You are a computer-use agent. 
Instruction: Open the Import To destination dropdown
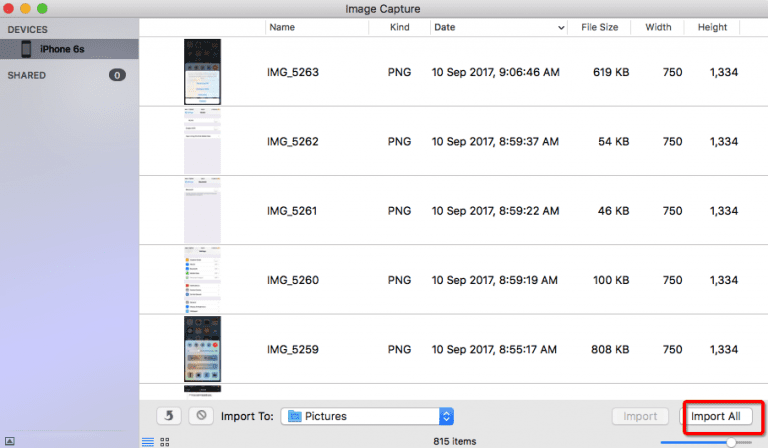446,416
